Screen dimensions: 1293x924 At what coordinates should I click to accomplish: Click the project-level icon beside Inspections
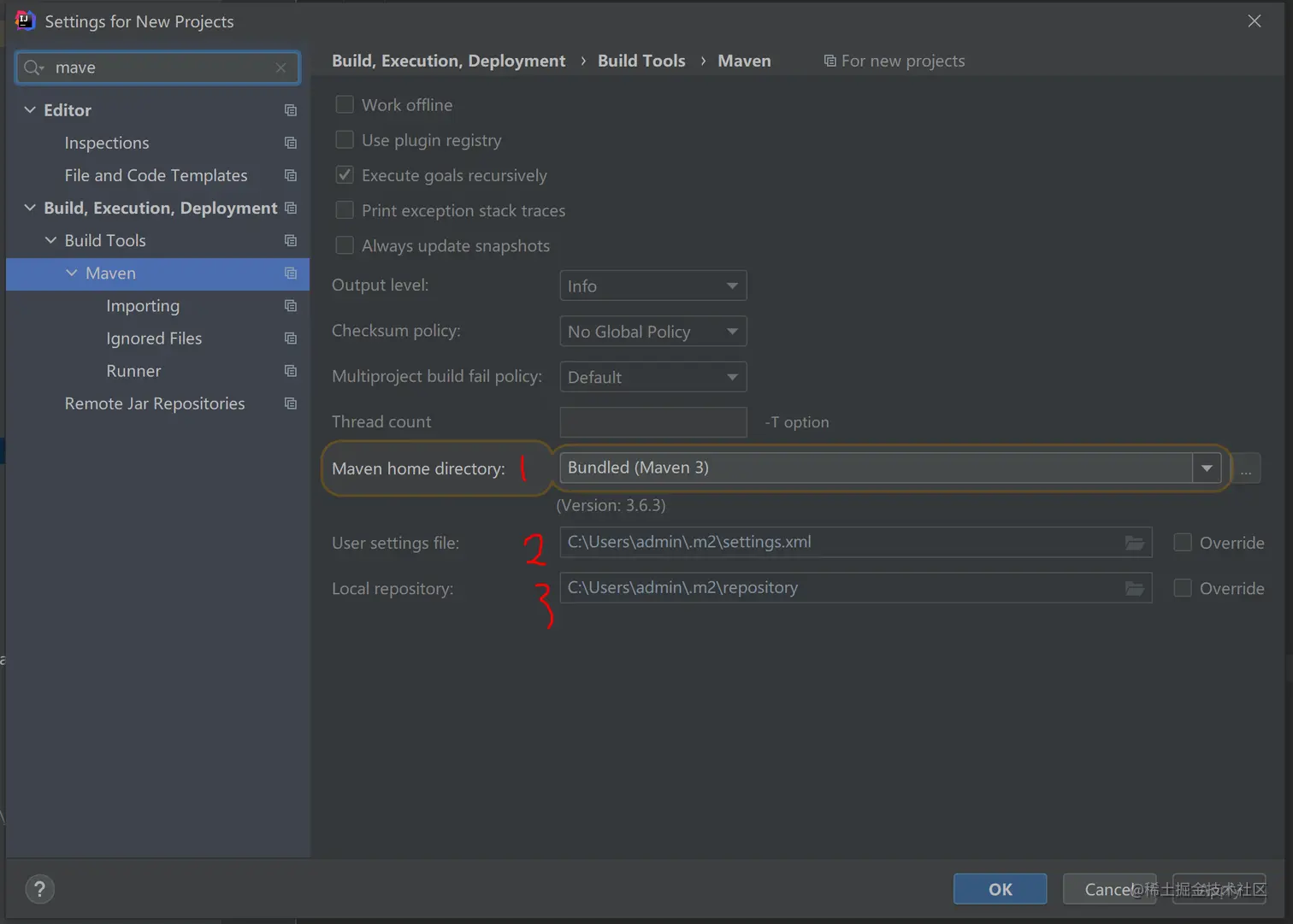291,143
